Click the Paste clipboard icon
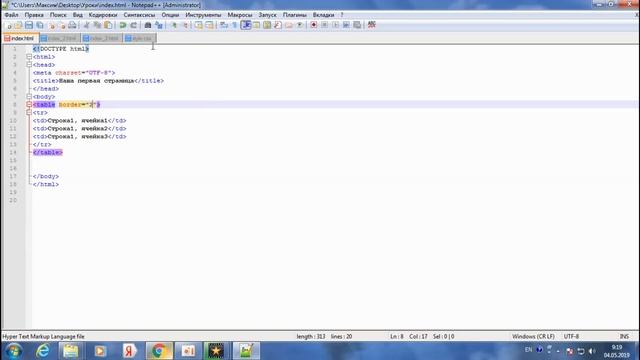640x360 pixels. tap(108, 25)
